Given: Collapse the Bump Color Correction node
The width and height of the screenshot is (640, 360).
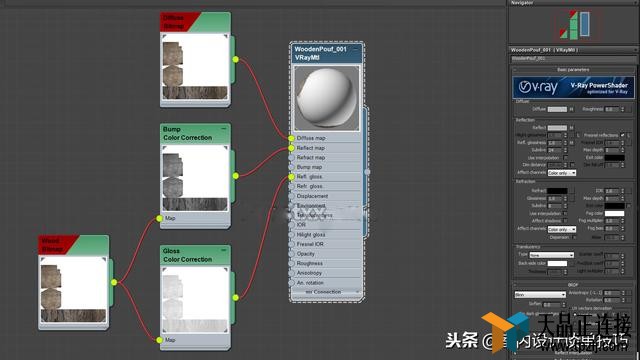Looking at the screenshot, I should pos(224,129).
